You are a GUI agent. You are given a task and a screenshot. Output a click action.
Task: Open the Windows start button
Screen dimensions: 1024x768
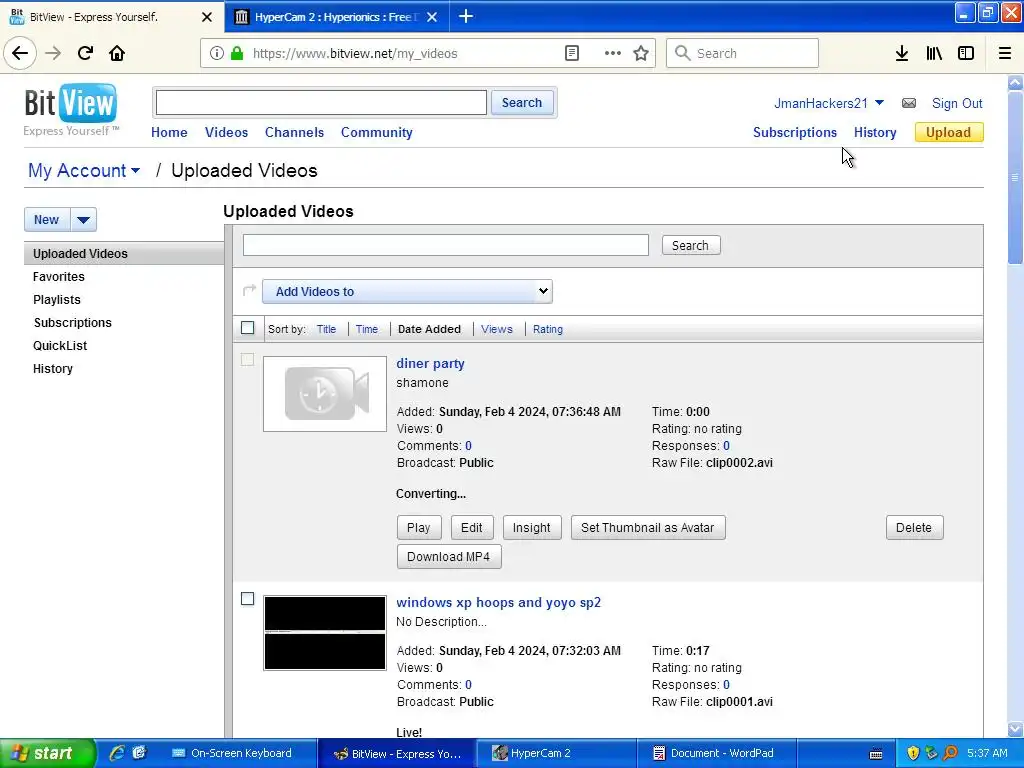click(x=47, y=753)
